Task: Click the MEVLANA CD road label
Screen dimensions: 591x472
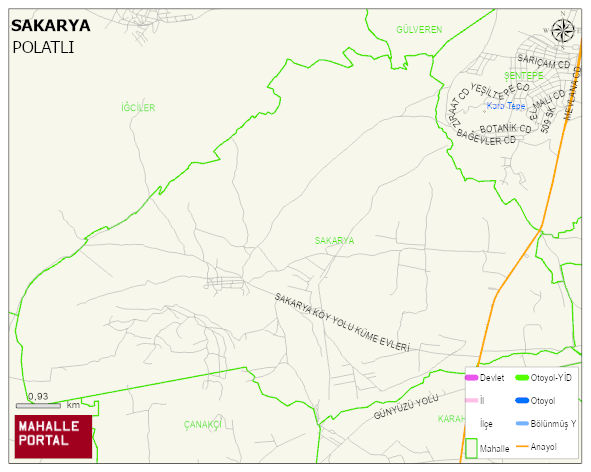Action: point(573,93)
